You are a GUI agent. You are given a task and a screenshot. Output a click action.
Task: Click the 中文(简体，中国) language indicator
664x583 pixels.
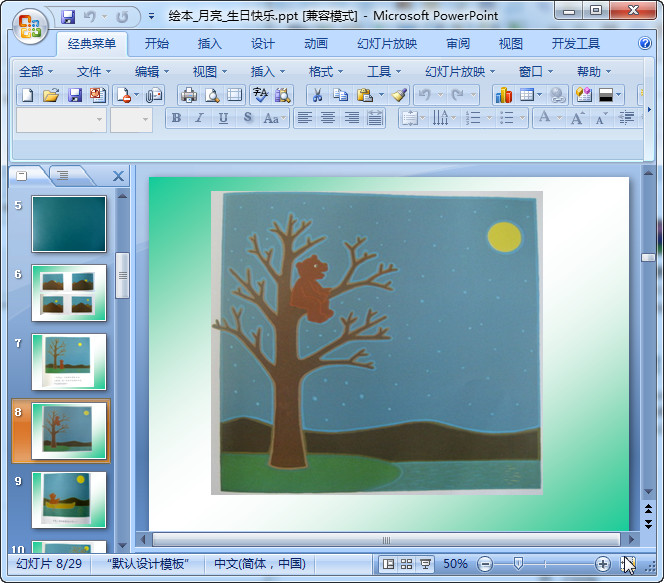tap(260, 564)
